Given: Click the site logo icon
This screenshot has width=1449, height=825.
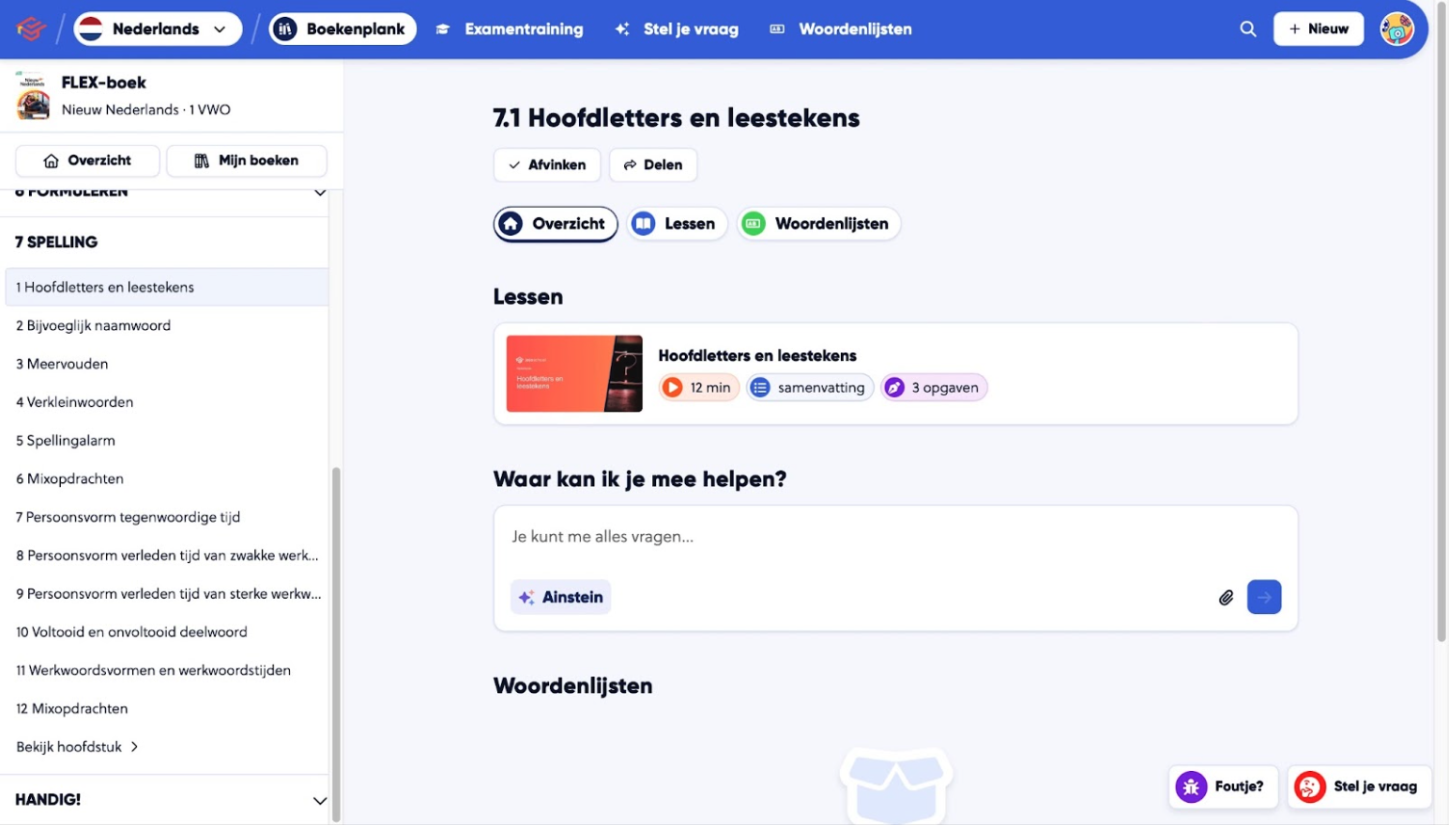Looking at the screenshot, I should coord(31,29).
